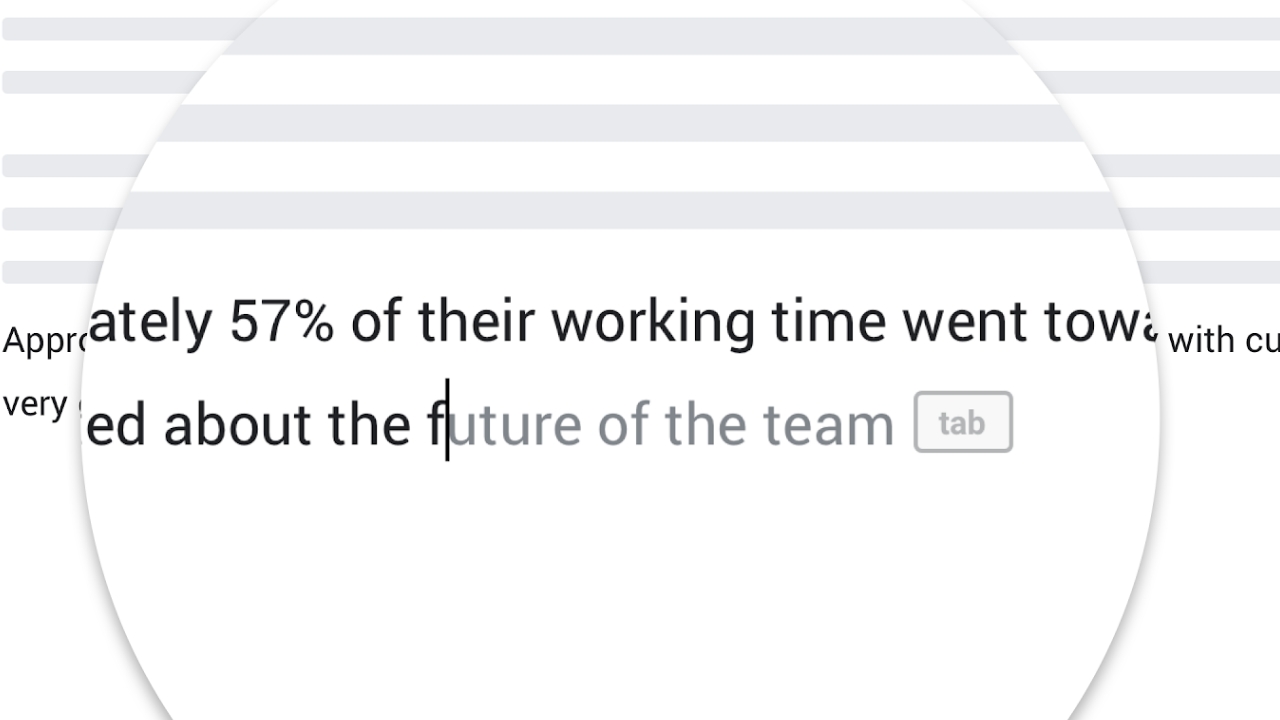Click the tab key hint badge
Image resolution: width=1280 pixels, height=720 pixels.
pyautogui.click(x=963, y=423)
